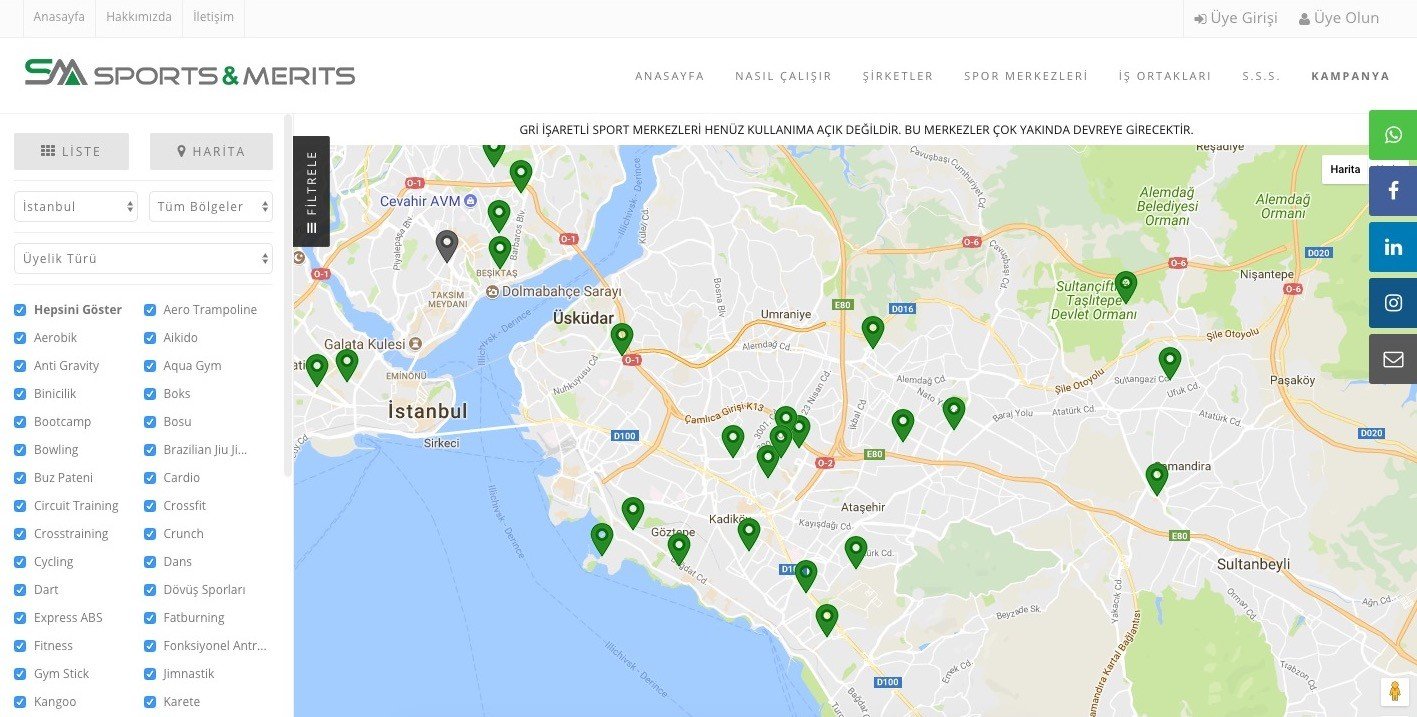Image resolution: width=1417 pixels, height=717 pixels.
Task: Click the gray inactive map marker
Action: tap(447, 245)
